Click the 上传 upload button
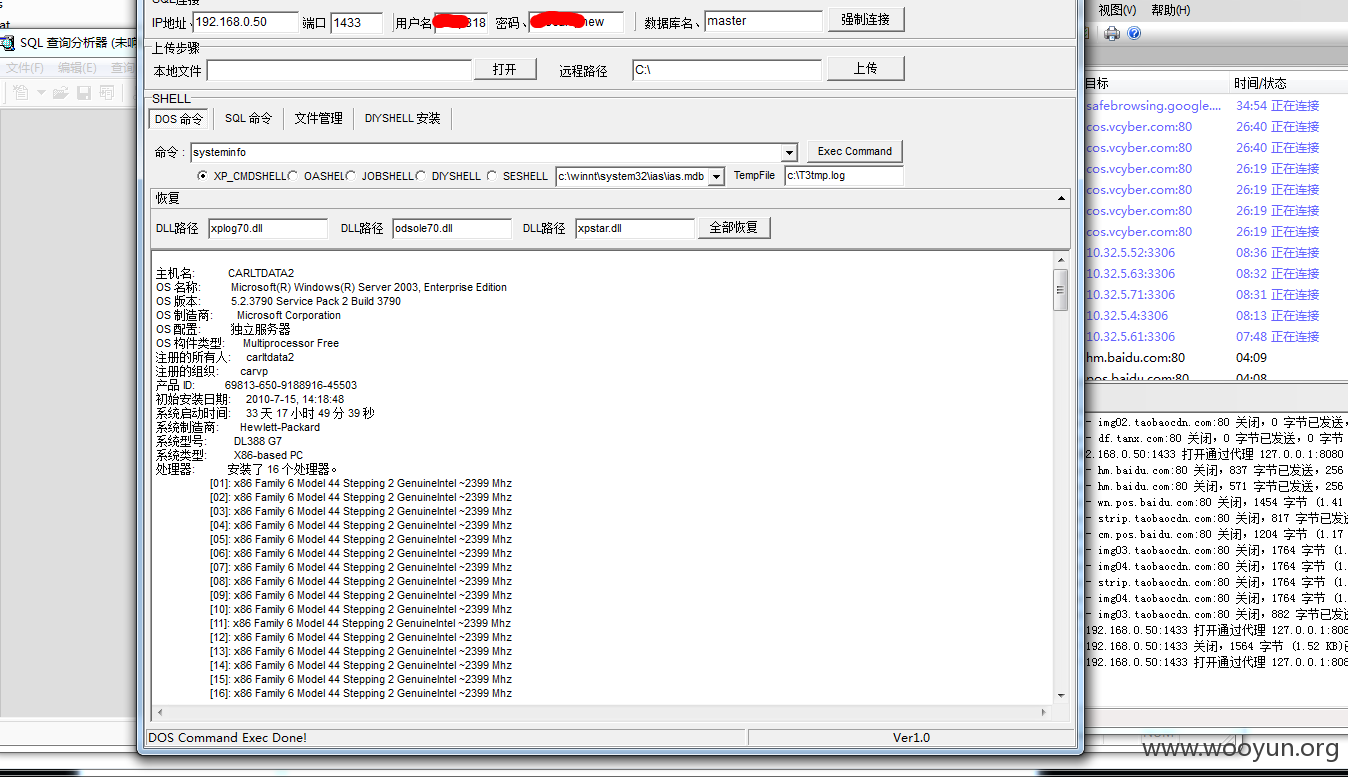 [866, 68]
